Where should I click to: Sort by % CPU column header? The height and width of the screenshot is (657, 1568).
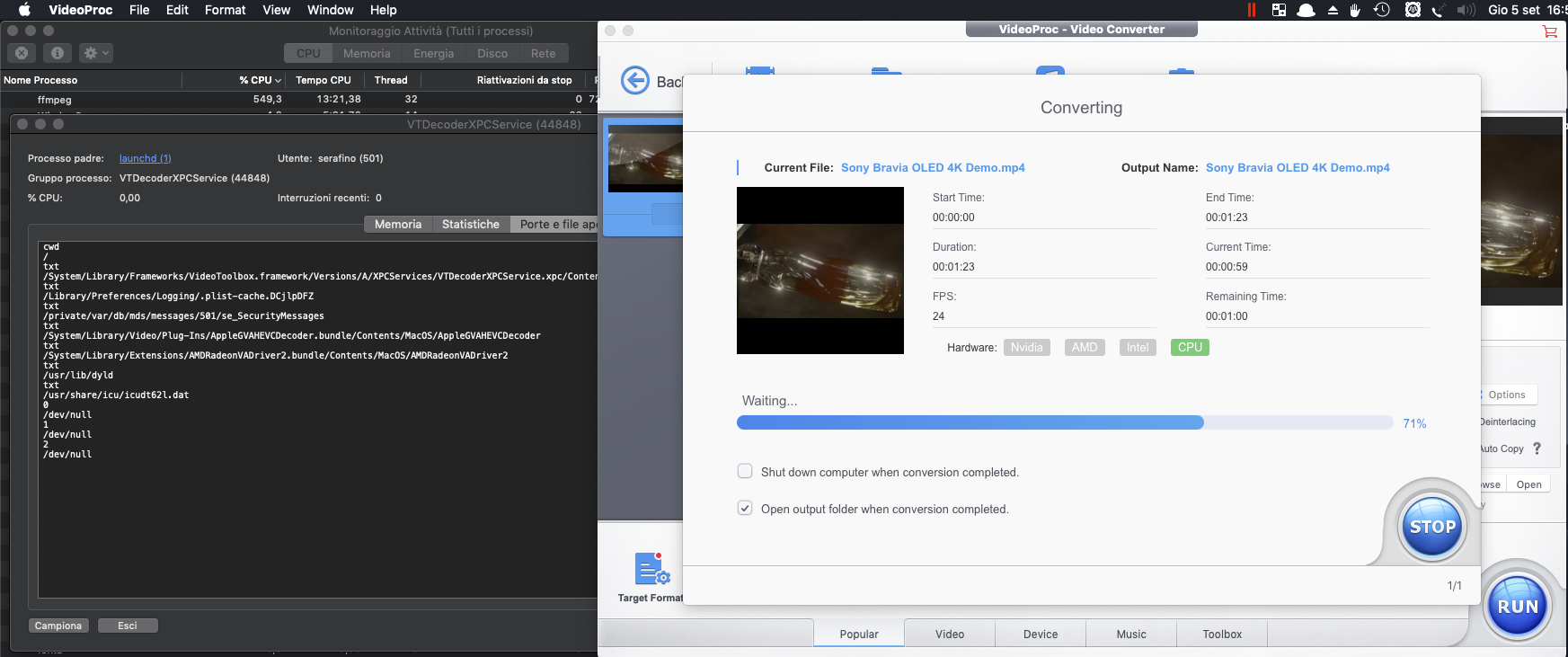pyautogui.click(x=260, y=80)
